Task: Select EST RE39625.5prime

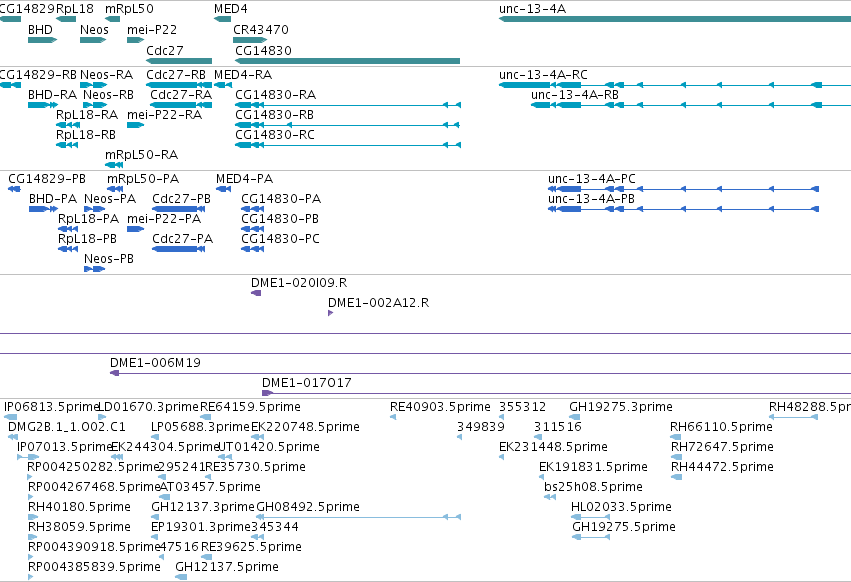Action: 207,558
